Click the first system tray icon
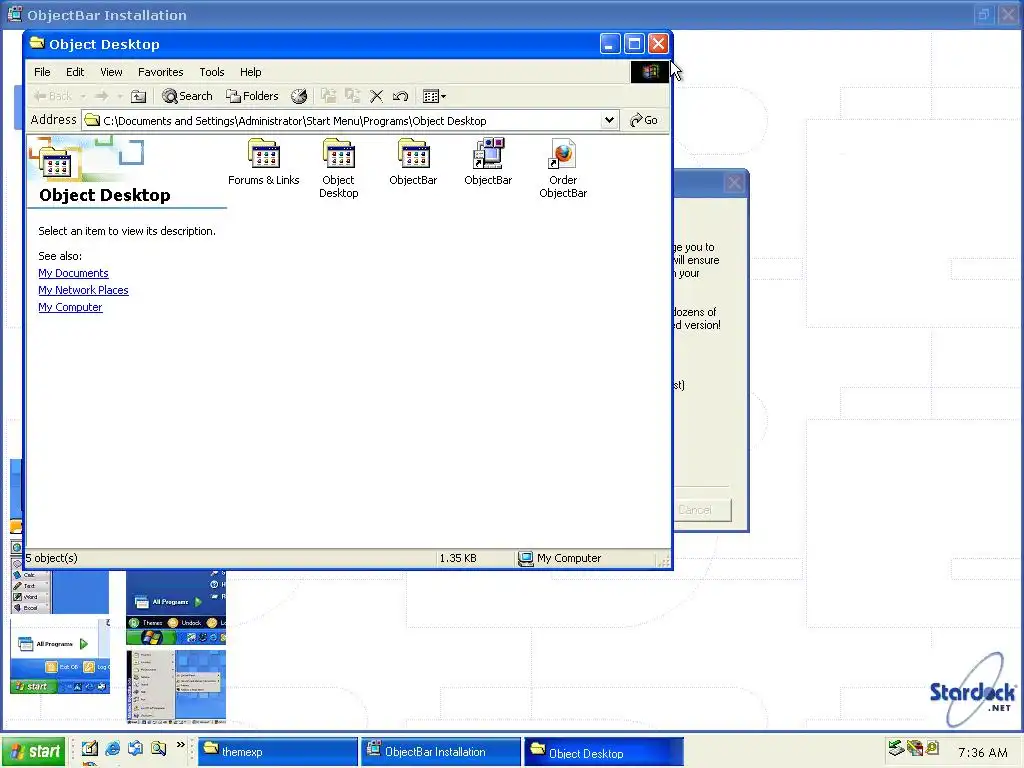Viewport: 1024px width, 768px height. tap(896, 748)
